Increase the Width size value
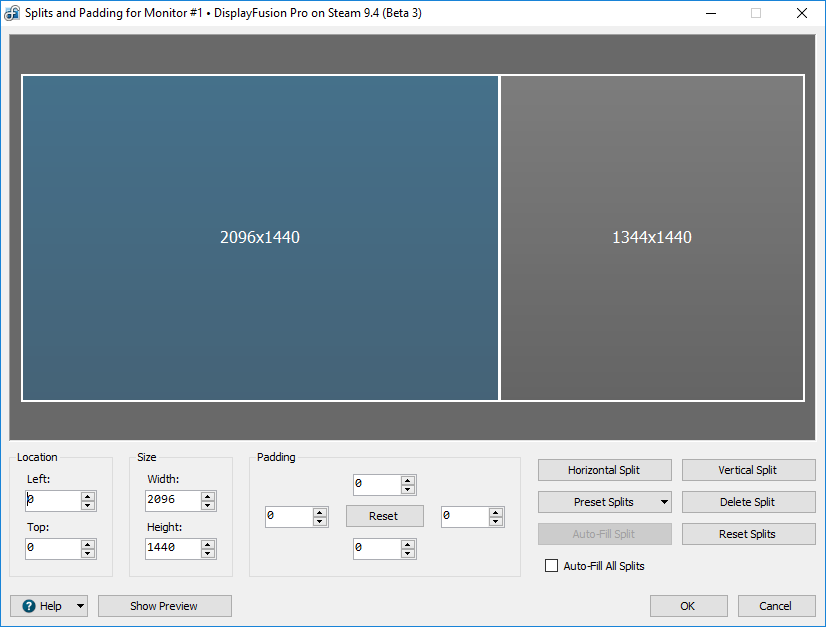The width and height of the screenshot is (826, 627). click(208, 496)
